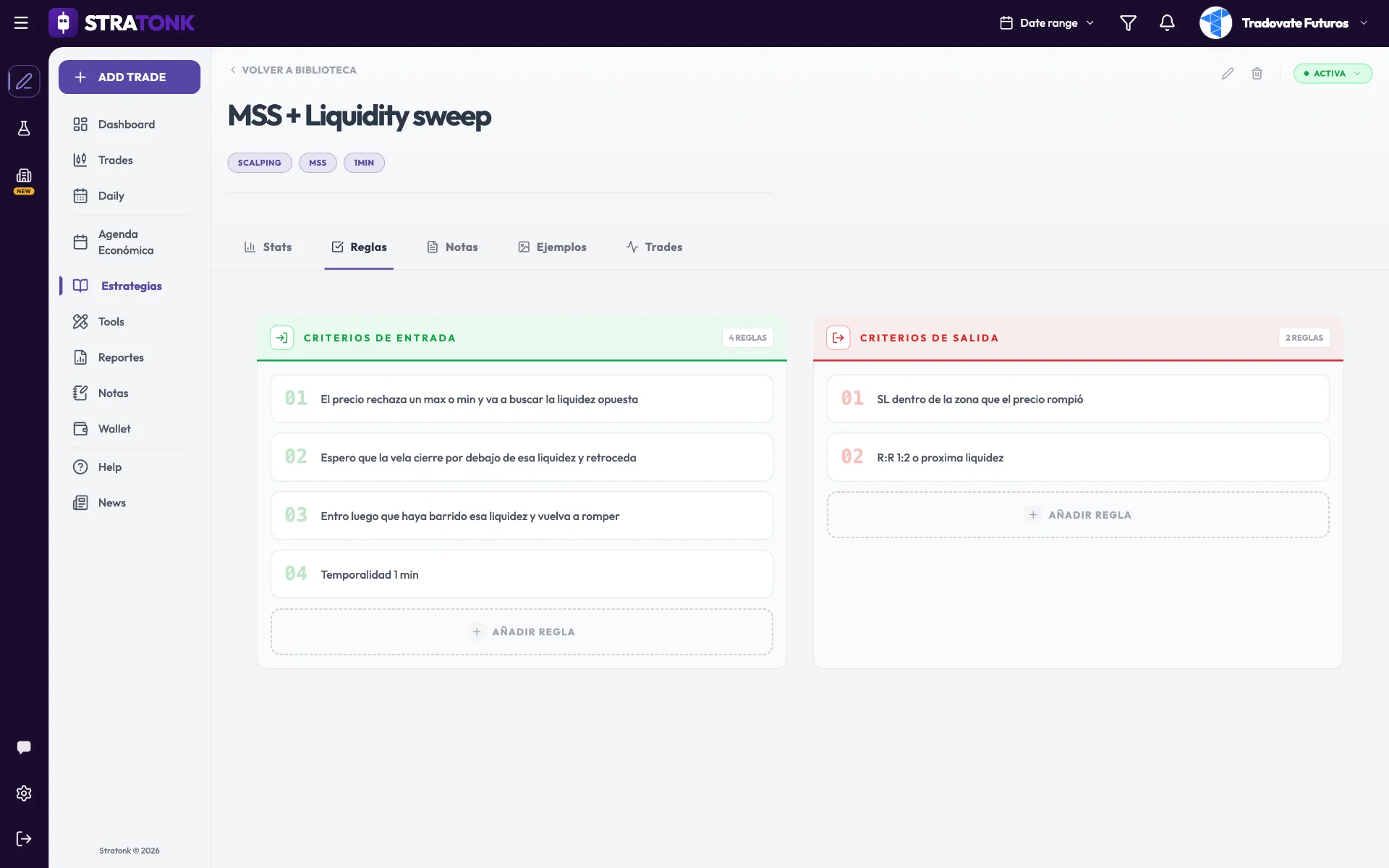Open Help in sidebar
The height and width of the screenshot is (868, 1389).
point(98,467)
